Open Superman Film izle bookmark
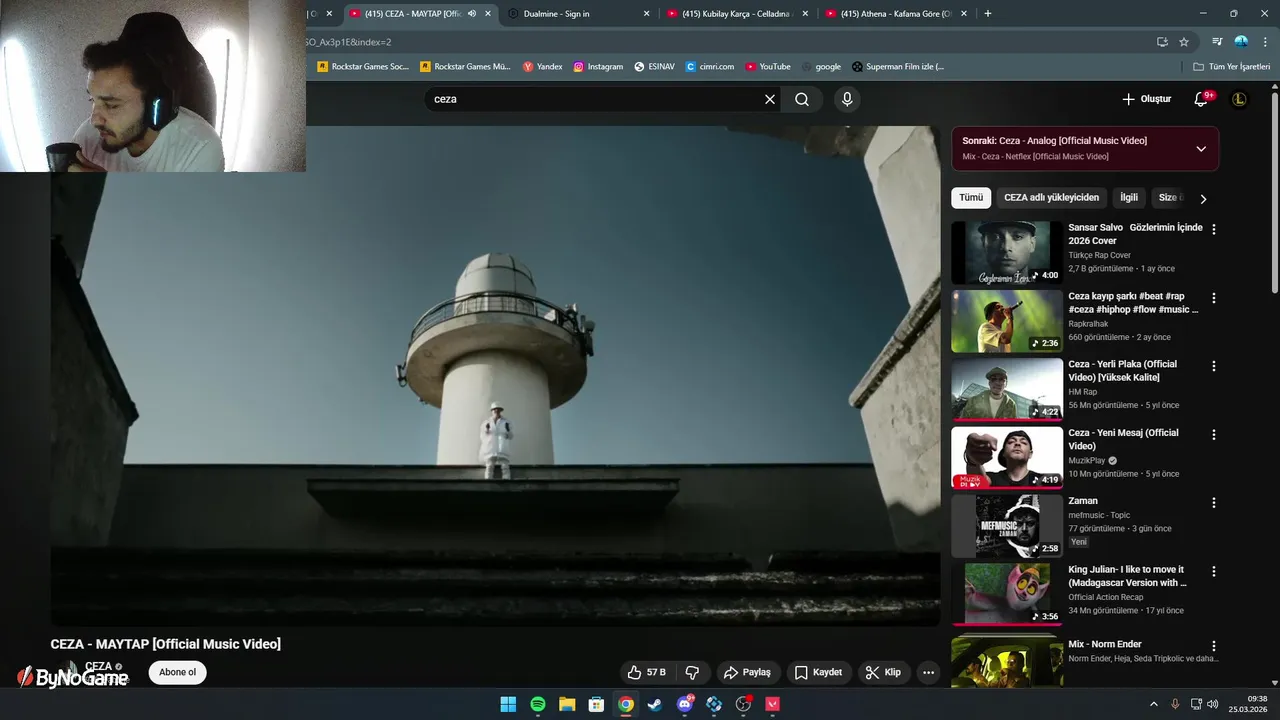This screenshot has width=1280, height=720. [x=898, y=67]
